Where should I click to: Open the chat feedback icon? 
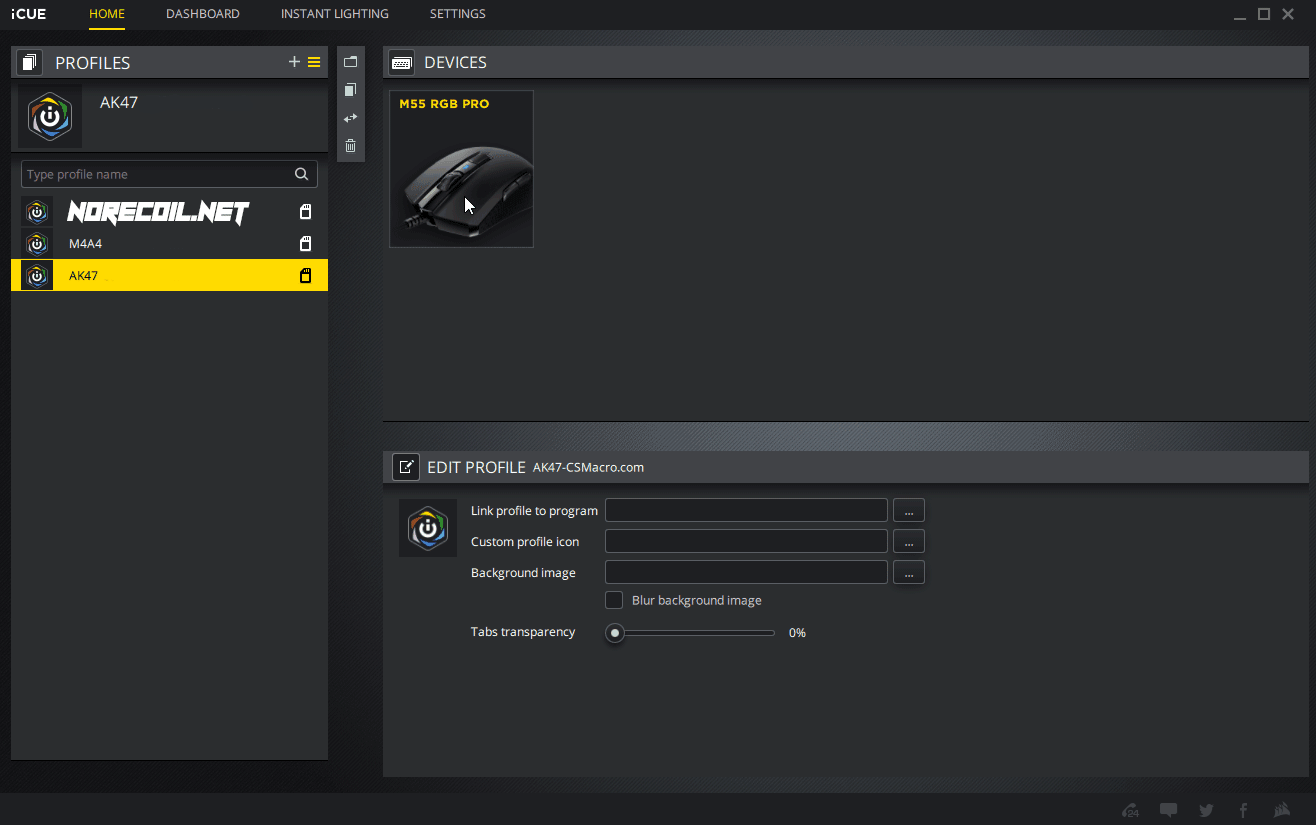pyautogui.click(x=1168, y=810)
